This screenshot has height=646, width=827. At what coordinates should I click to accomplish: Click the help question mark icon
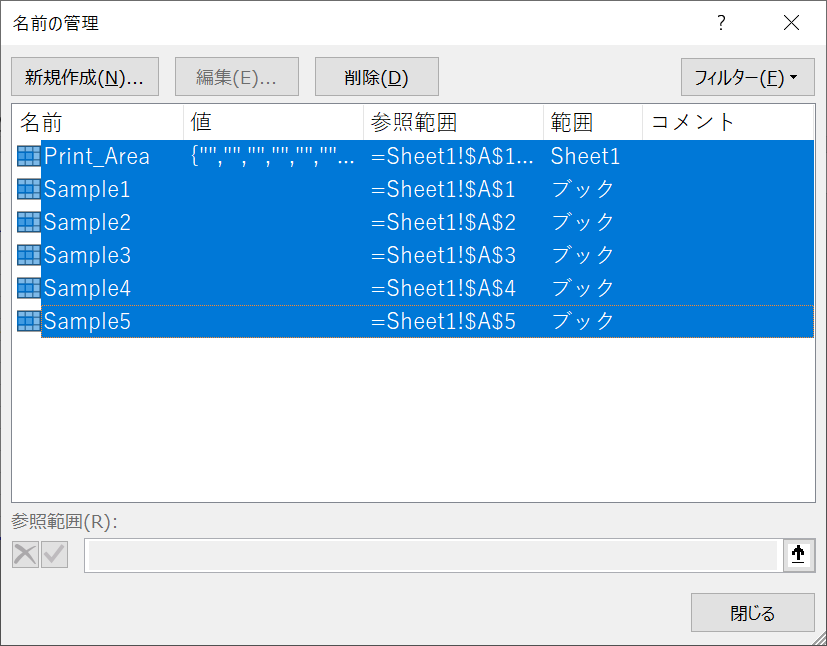coord(720,23)
